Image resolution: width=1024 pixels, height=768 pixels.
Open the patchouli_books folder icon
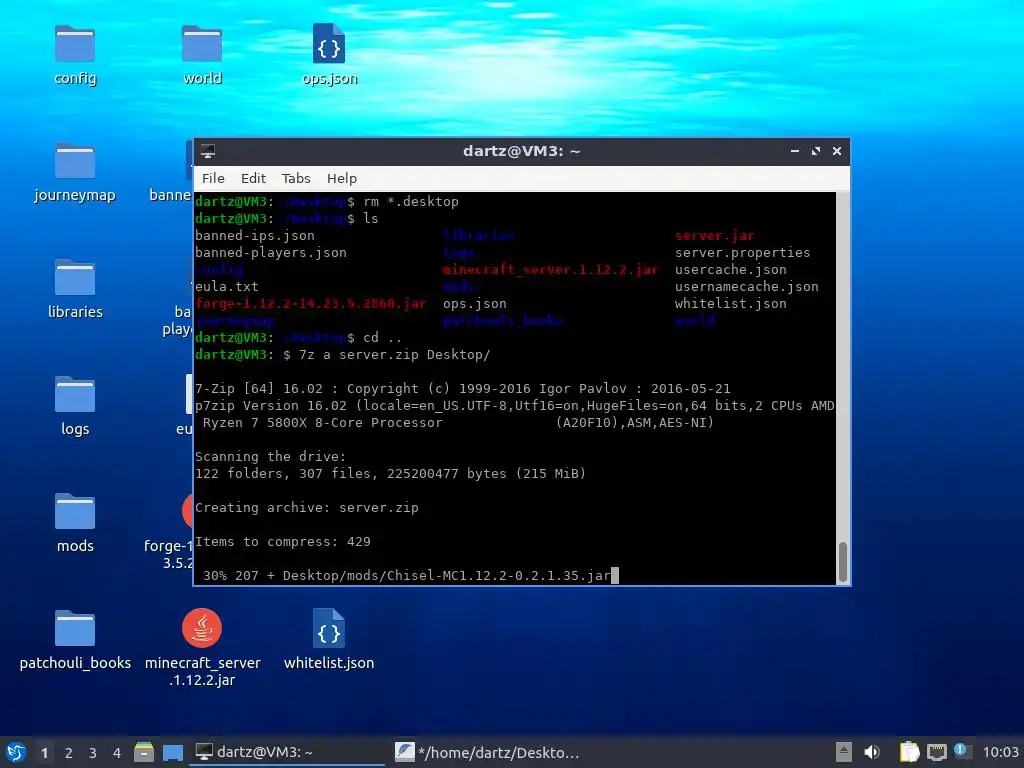click(x=75, y=628)
